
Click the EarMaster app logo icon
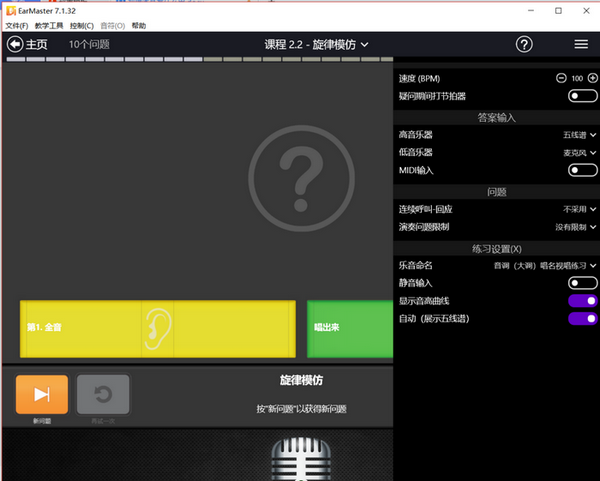click(x=11, y=11)
